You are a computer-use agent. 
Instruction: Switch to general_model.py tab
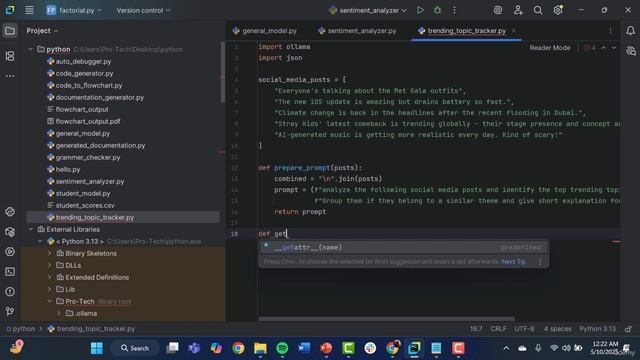pyautogui.click(x=265, y=31)
